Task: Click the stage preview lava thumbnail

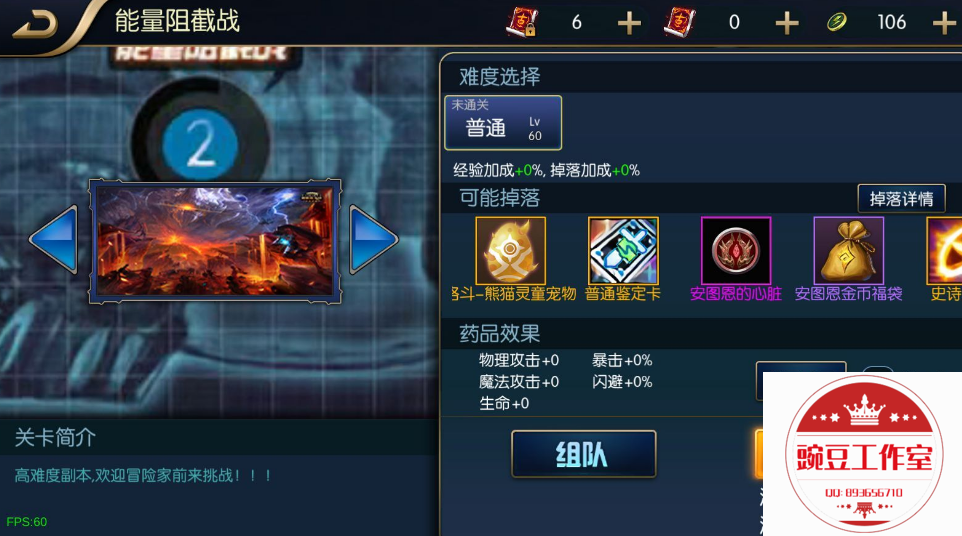Action: 215,242
